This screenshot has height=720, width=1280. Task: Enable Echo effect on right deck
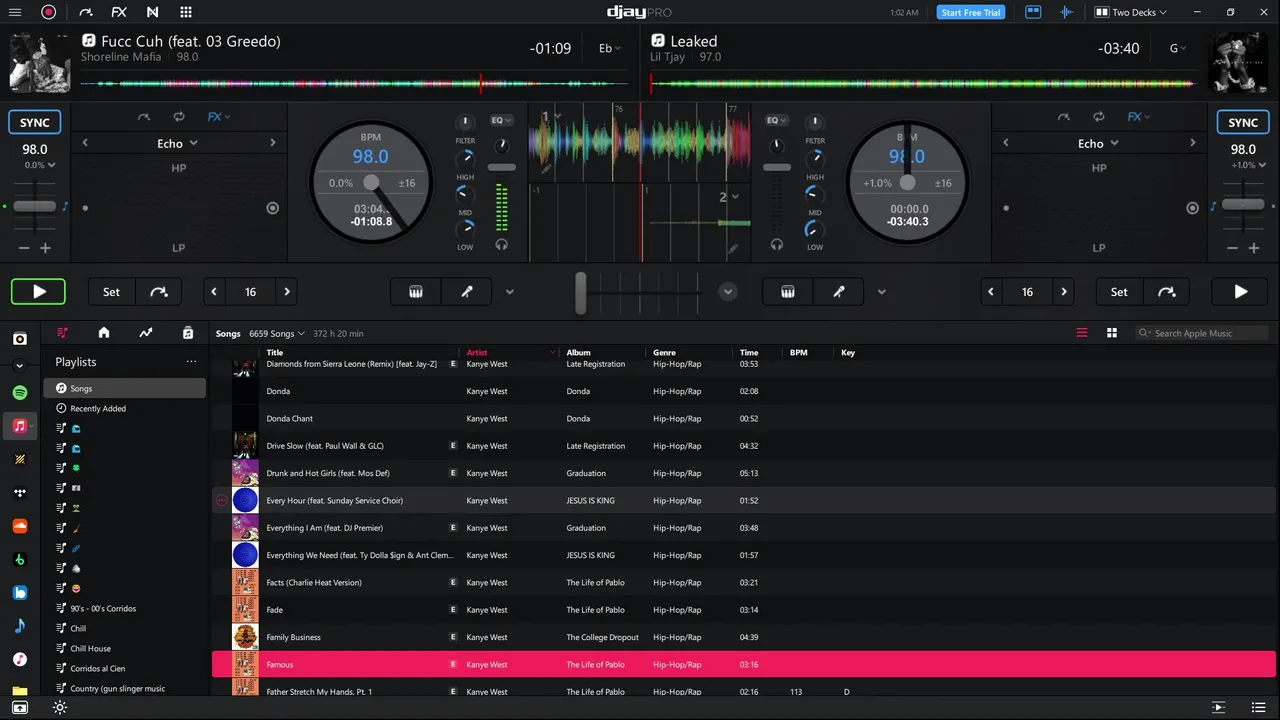1192,208
